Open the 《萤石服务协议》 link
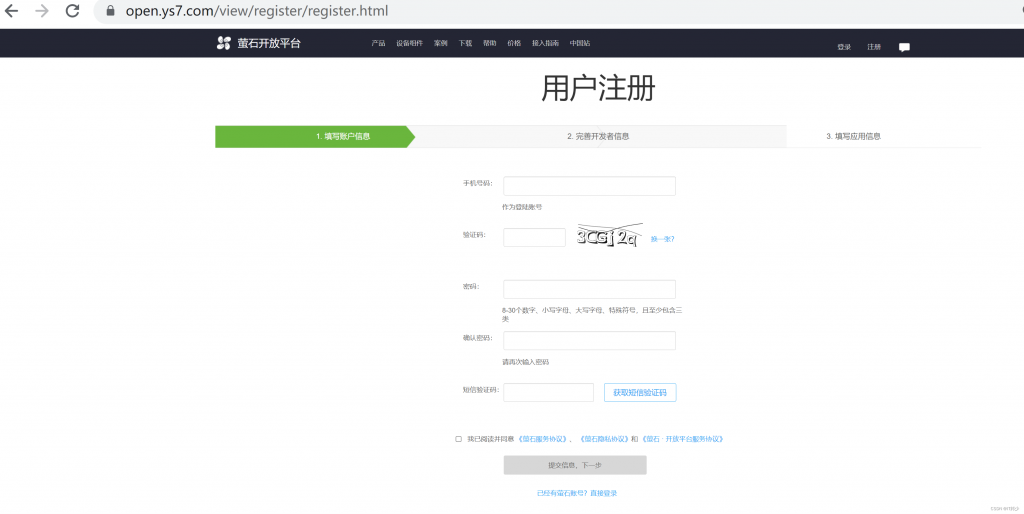This screenshot has width=1024, height=514. pyautogui.click(x=543, y=439)
